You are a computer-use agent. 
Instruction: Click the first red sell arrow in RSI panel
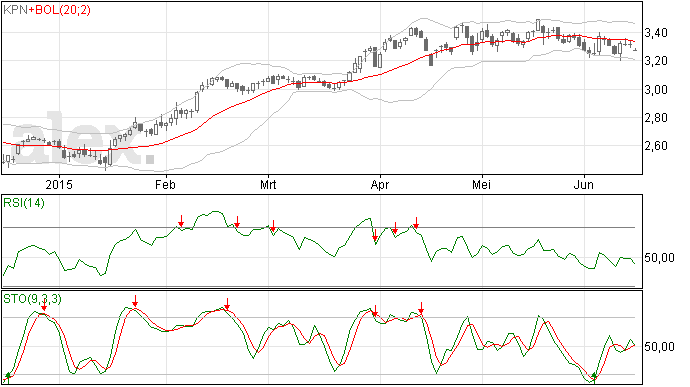coord(181,221)
